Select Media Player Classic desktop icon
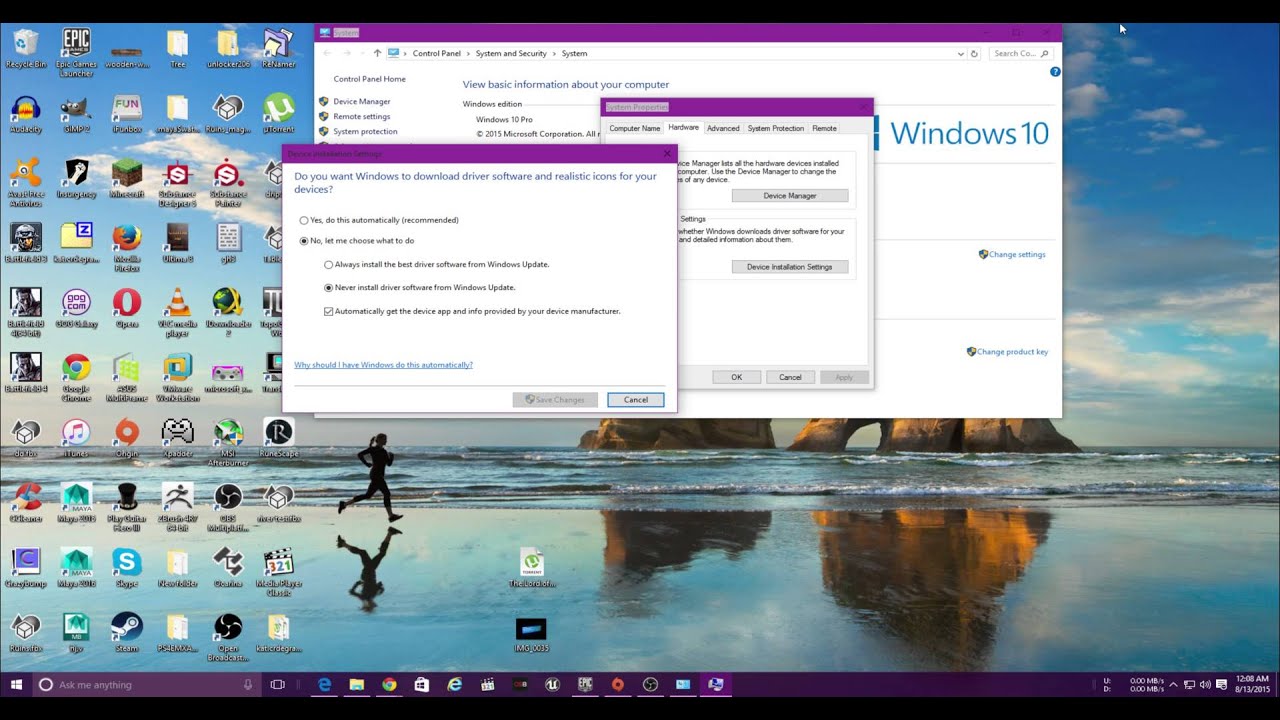 coord(278,572)
